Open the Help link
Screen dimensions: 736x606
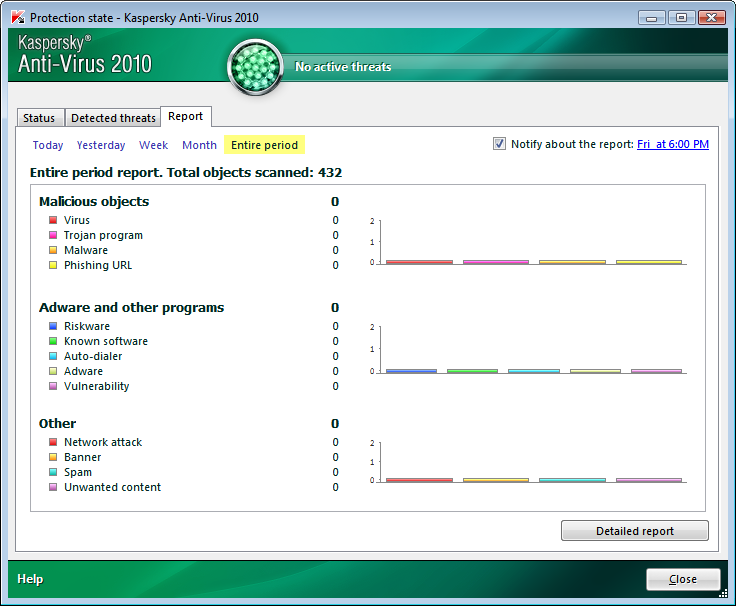(x=30, y=579)
